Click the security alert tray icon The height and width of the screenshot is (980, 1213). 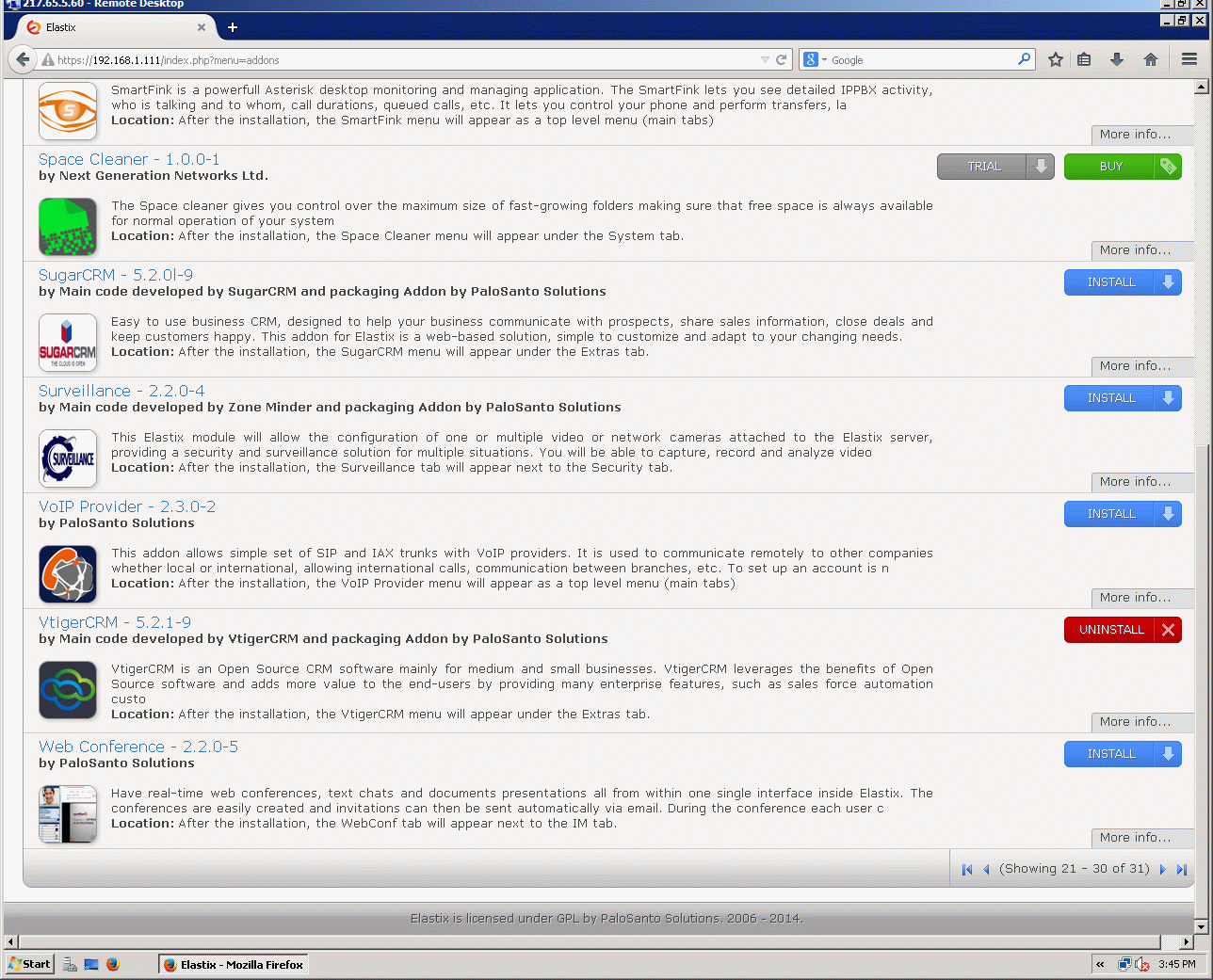click(1141, 964)
